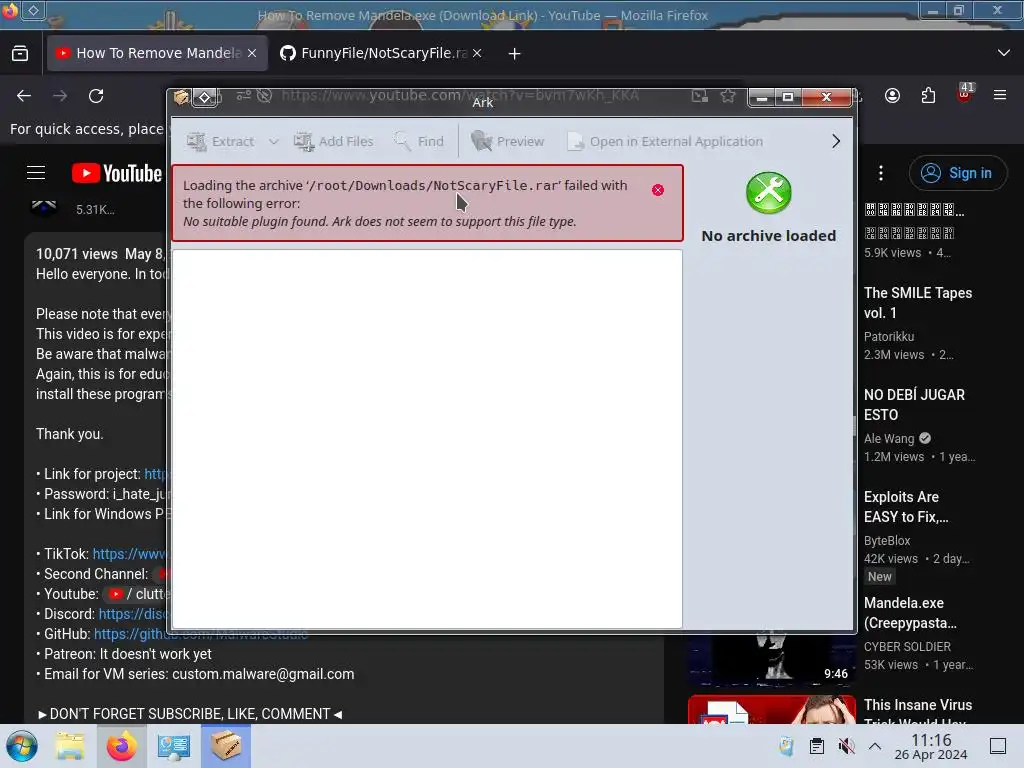Open YouTube settings three-dot menu
1024x768 pixels.
[x=881, y=173]
